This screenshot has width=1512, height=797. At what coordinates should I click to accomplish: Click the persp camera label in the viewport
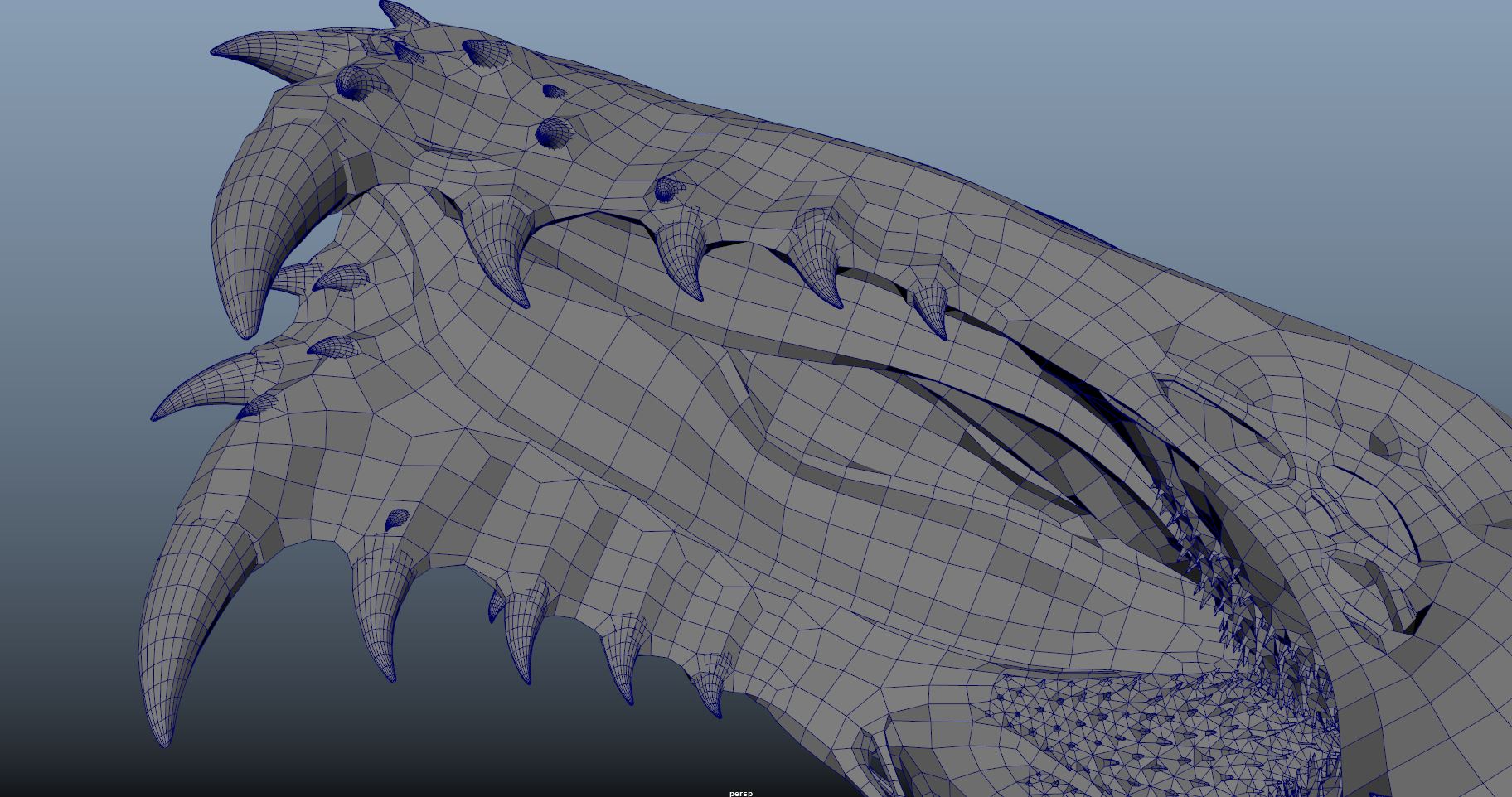pos(741,793)
